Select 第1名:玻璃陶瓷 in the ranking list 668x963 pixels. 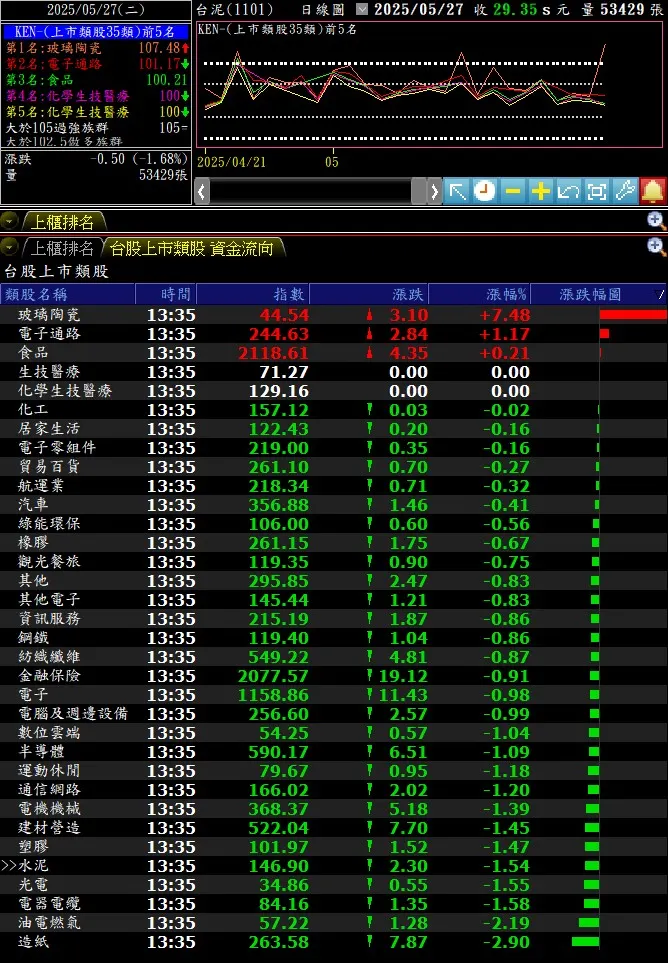pyautogui.click(x=97, y=48)
